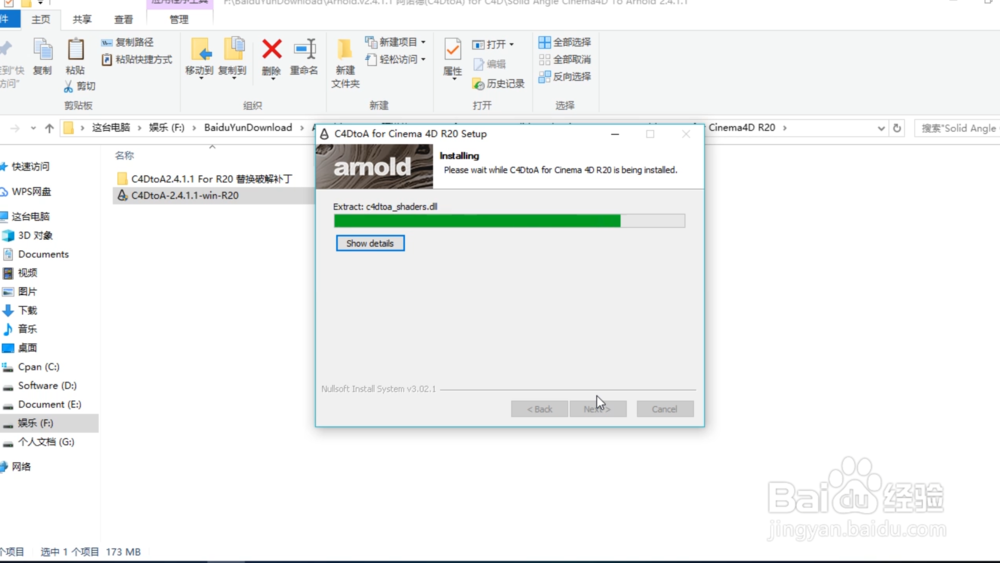Open 网络 in navigation pane
This screenshot has width=1000, height=563.
coord(21,467)
